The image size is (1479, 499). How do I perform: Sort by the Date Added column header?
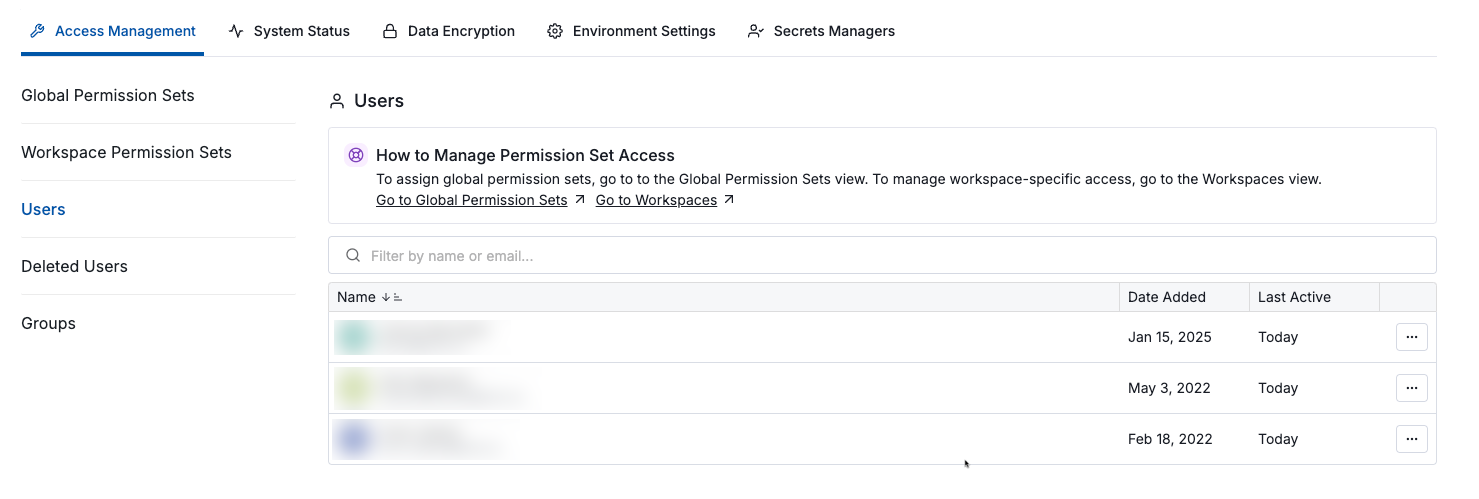point(1166,297)
